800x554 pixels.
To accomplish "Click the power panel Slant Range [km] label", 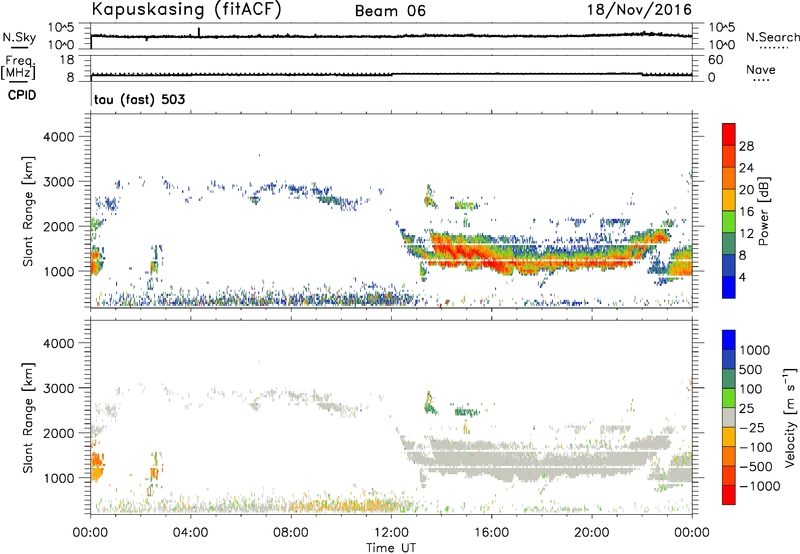I will point(28,211).
